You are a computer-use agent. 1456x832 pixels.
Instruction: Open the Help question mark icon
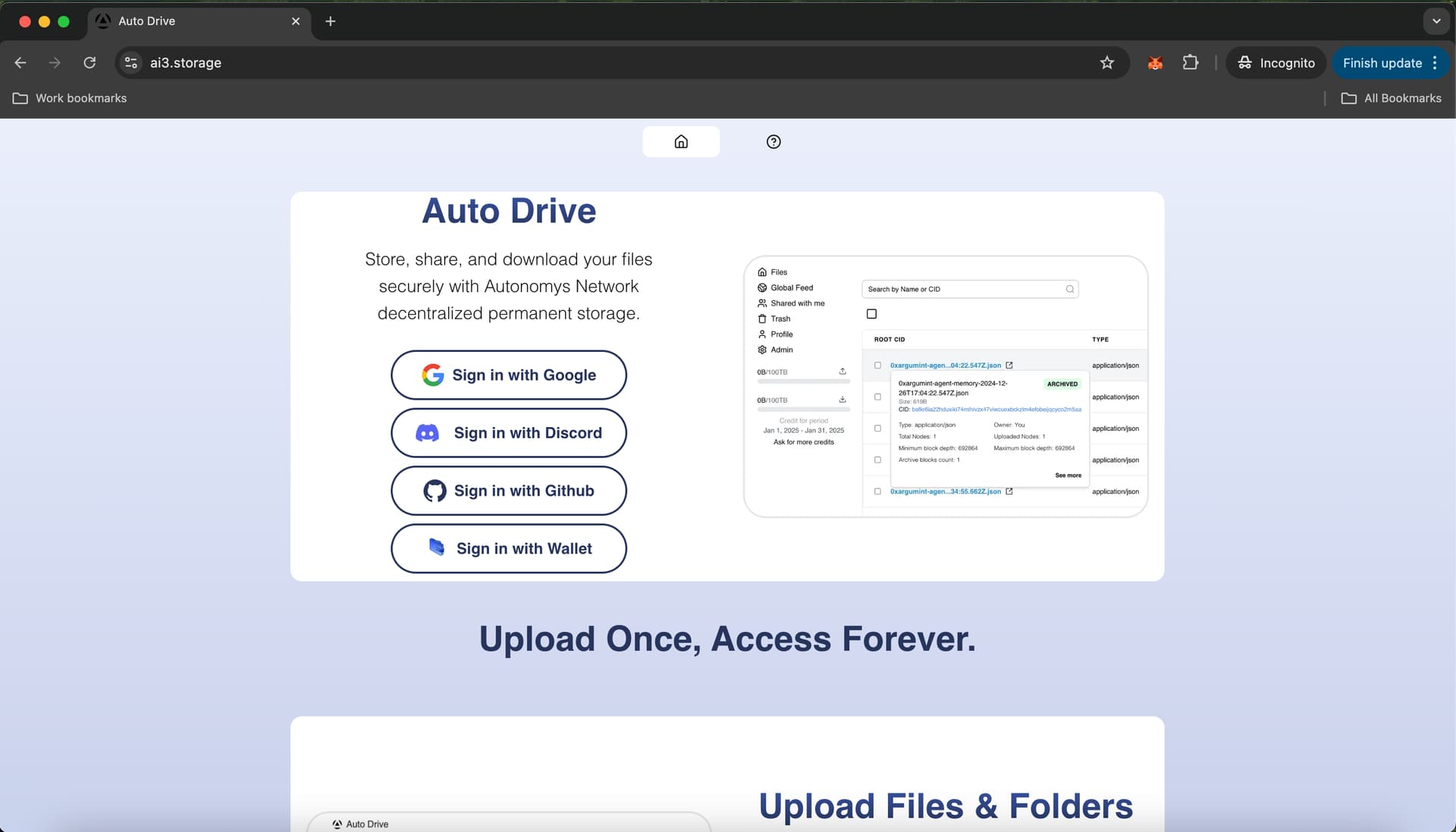click(x=773, y=142)
